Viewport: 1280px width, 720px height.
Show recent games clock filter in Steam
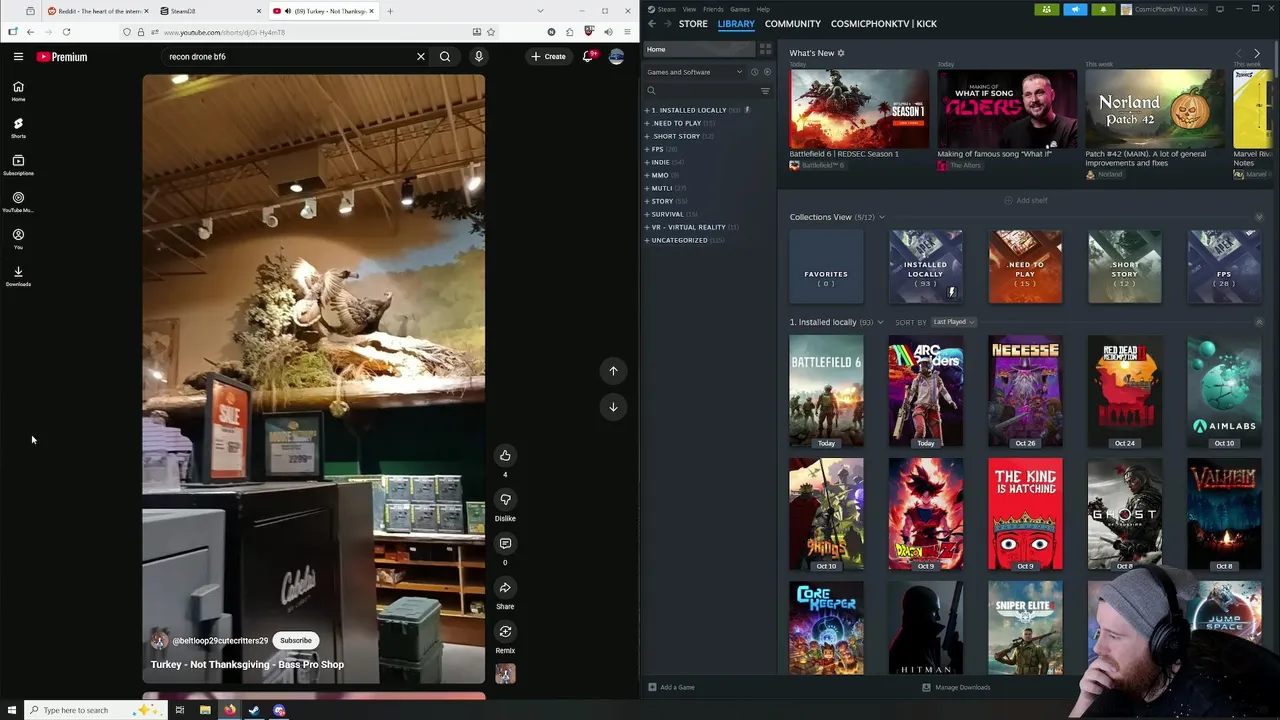coord(754,72)
